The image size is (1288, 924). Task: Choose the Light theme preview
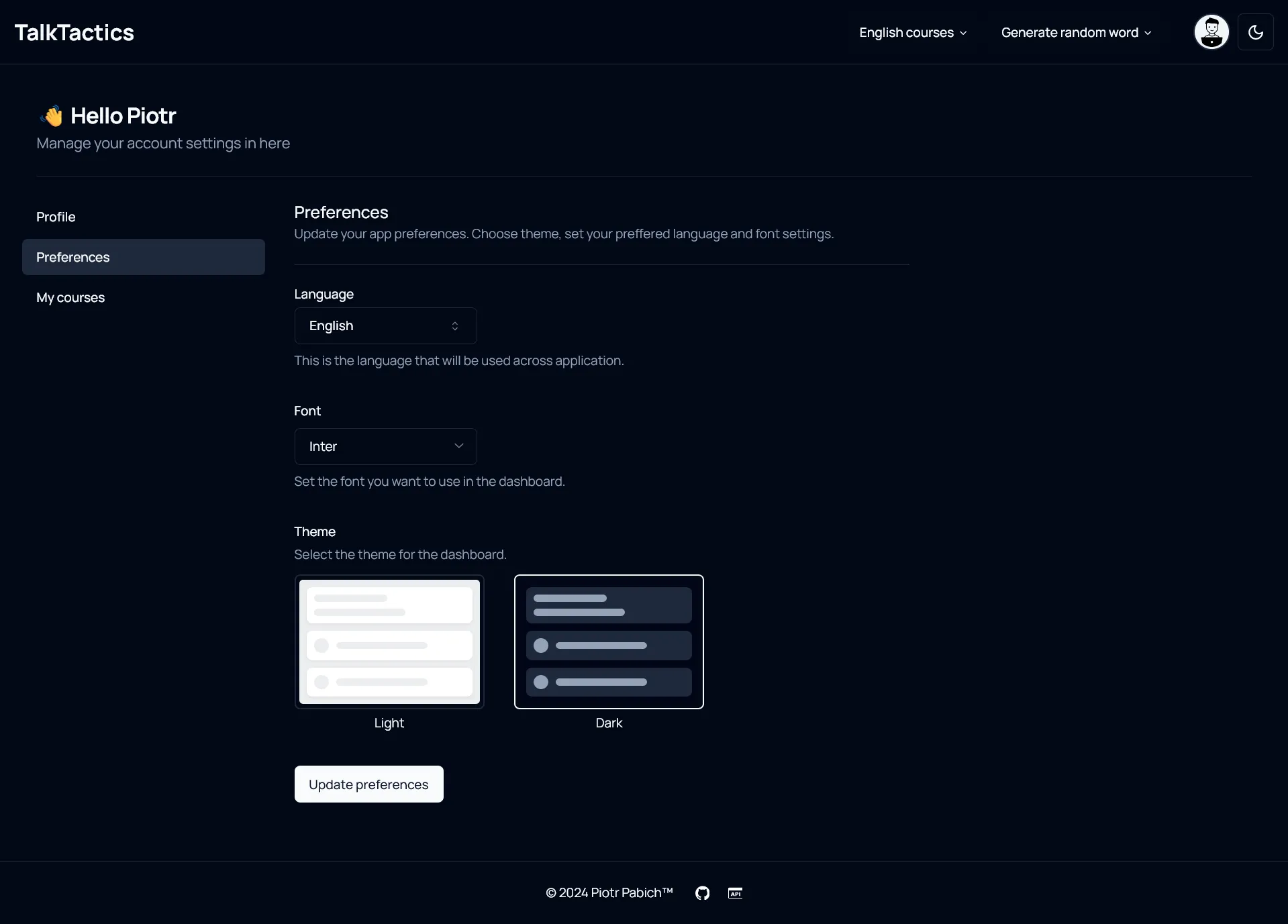point(389,641)
